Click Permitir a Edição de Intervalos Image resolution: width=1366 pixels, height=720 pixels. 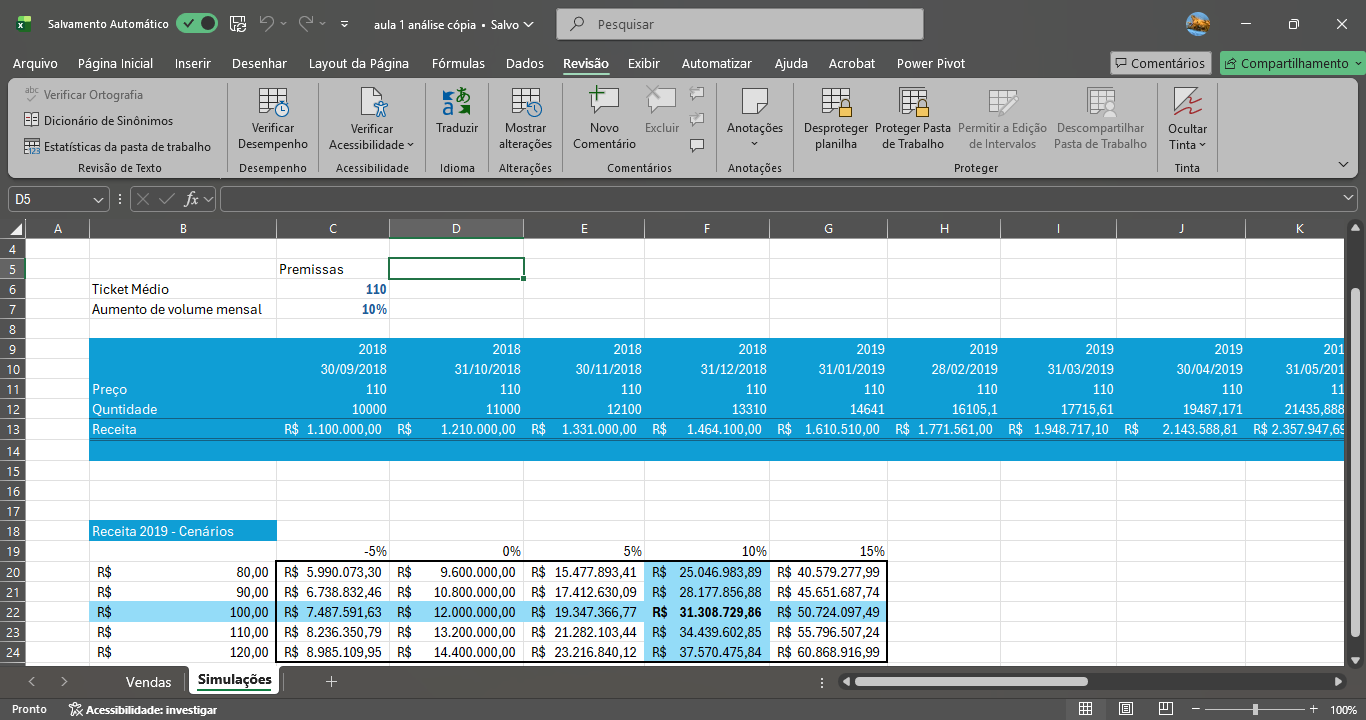pyautogui.click(x=1002, y=120)
